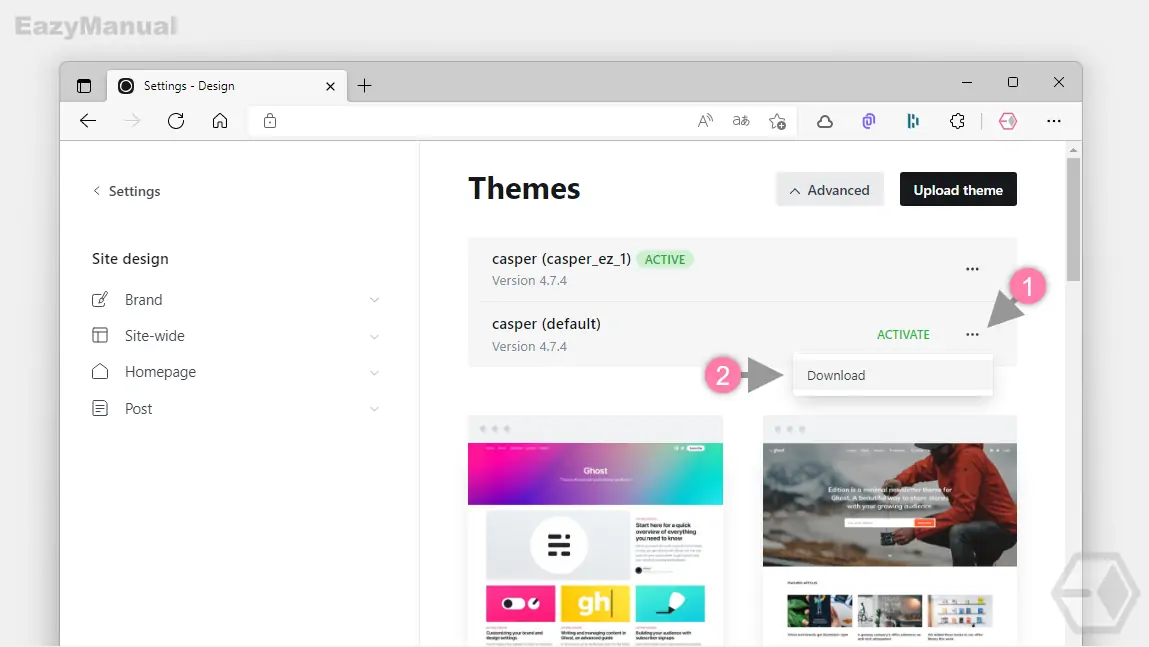Screen dimensions: 1149x647
Task: Click the Homepage house icon
Action: tap(100, 371)
